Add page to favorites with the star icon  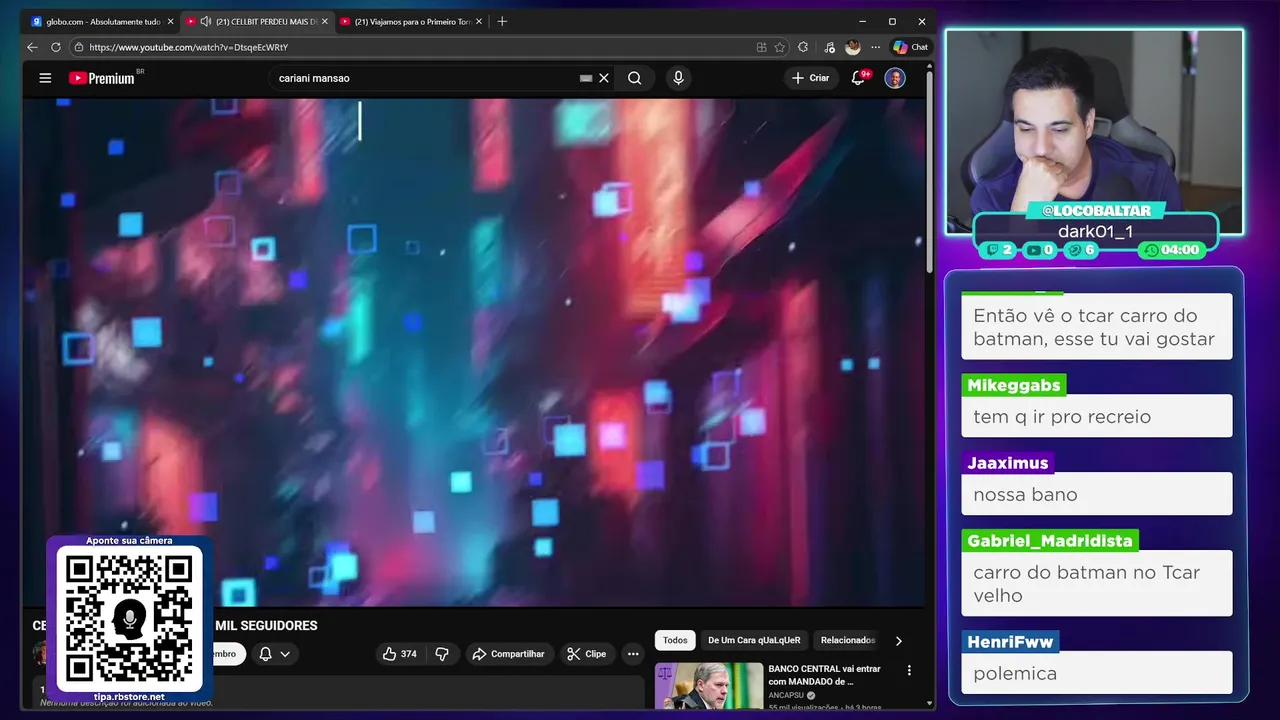point(779,47)
